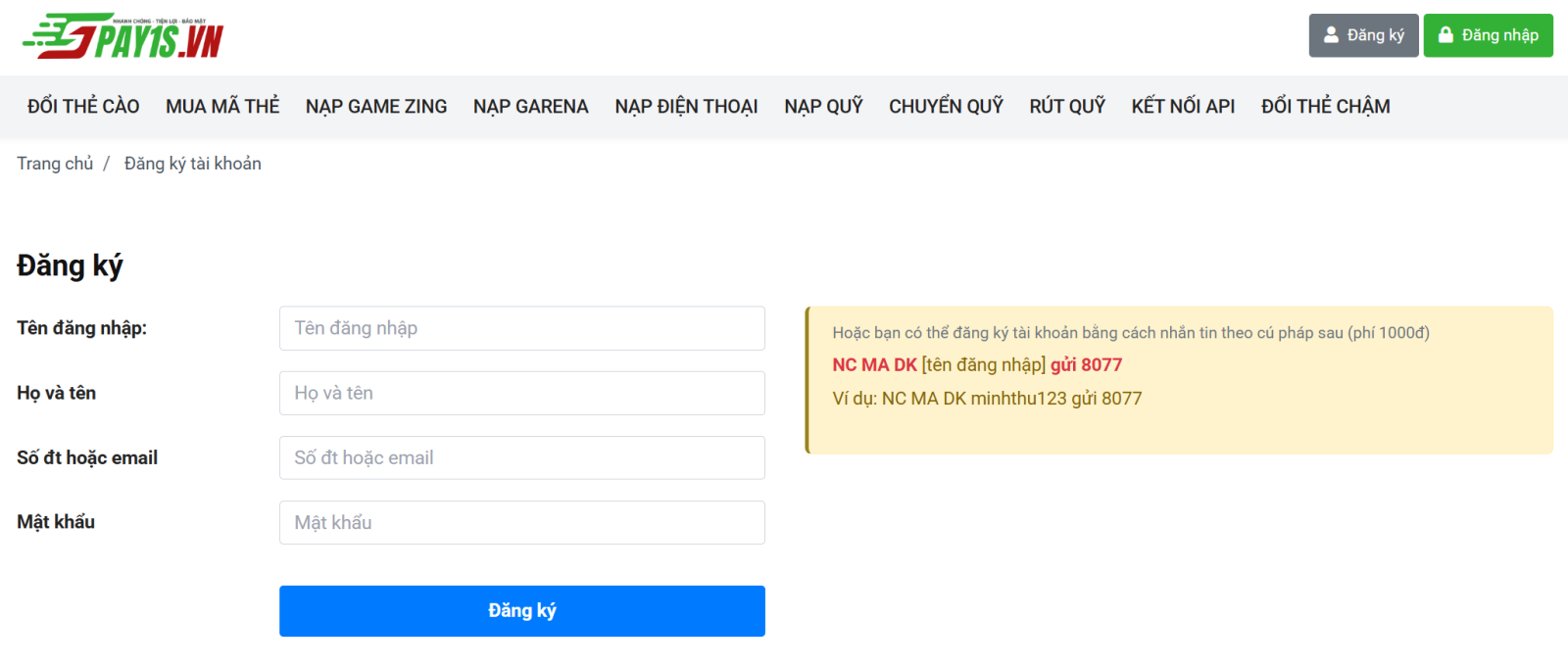Focus the Mật khẩu password field
Screen dimensions: 1568x668
(x=521, y=522)
